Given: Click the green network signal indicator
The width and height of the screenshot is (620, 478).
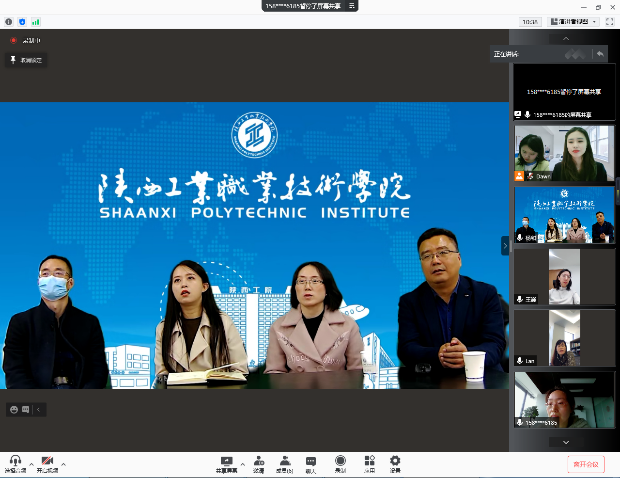Looking at the screenshot, I should pyautogui.click(x=36, y=21).
